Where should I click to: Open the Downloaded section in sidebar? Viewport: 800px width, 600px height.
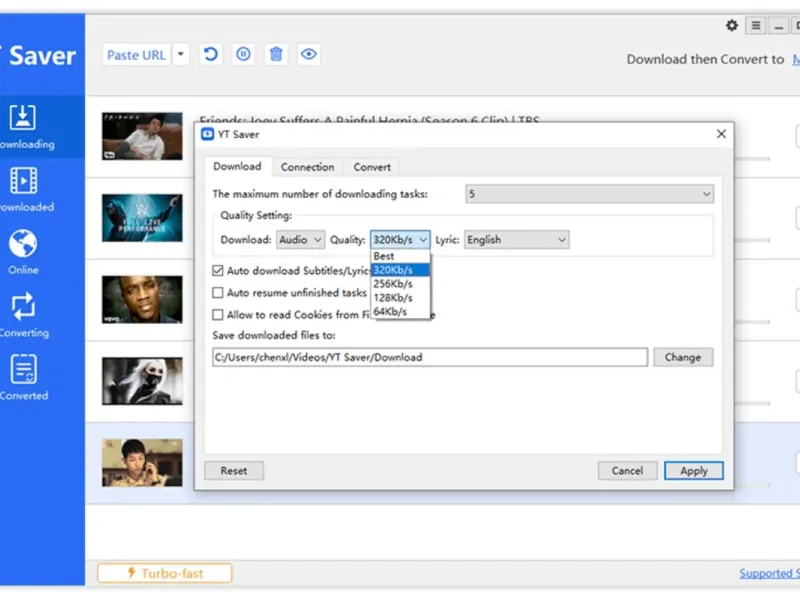pyautogui.click(x=27, y=189)
